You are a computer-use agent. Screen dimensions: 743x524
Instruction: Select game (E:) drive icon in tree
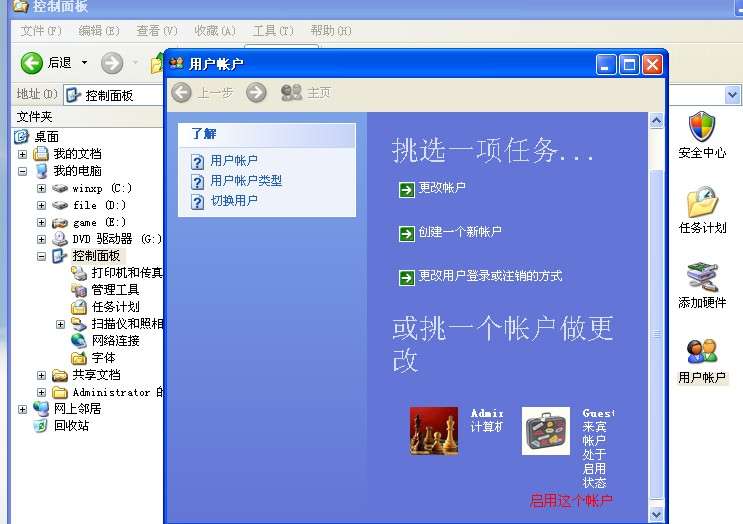[60, 222]
